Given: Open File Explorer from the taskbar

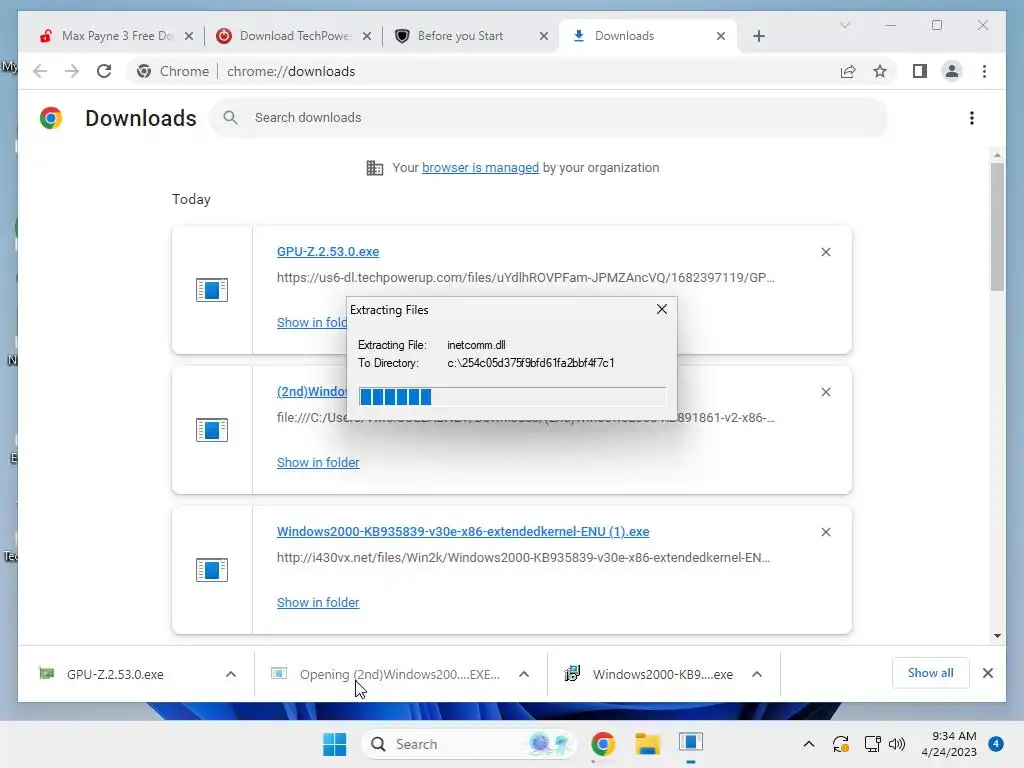Looking at the screenshot, I should tap(647, 744).
